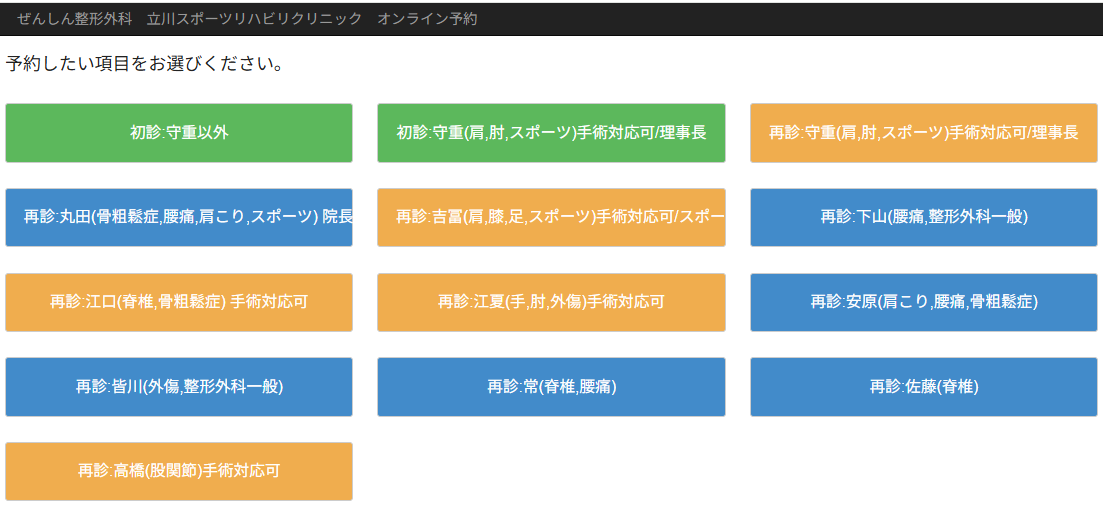
Task: Click 予約したい項目をお選びください instruction text
Action: 144,65
